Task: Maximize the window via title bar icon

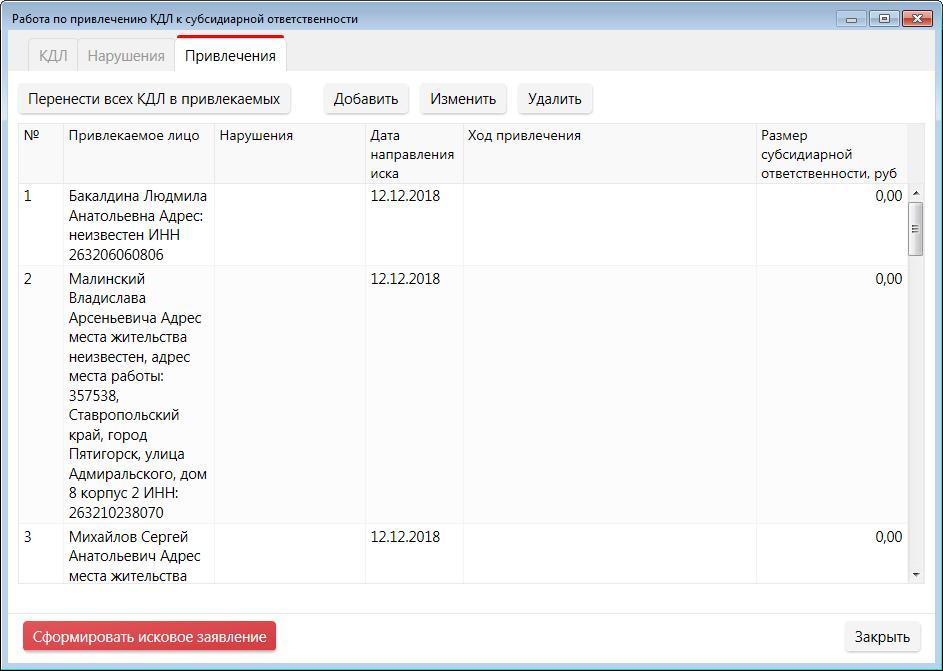Action: pyautogui.click(x=884, y=19)
